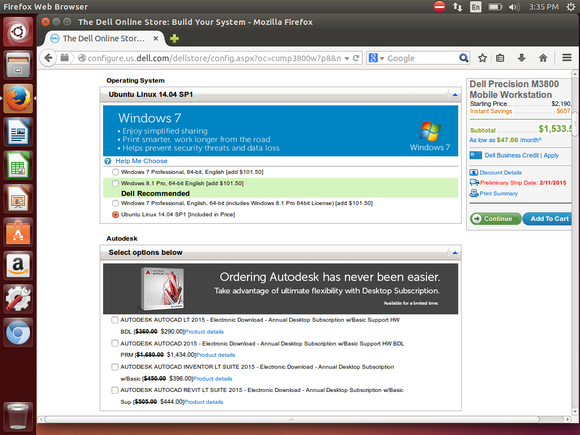Open Product details for INVENTOR LT SUITE
The width and height of the screenshot is (580, 435).
(x=213, y=379)
